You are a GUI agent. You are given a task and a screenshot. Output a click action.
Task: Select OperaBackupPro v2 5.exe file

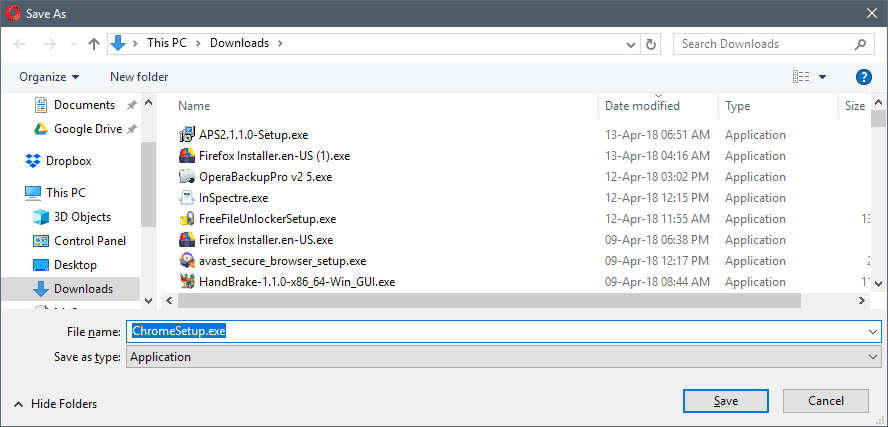coord(266,177)
